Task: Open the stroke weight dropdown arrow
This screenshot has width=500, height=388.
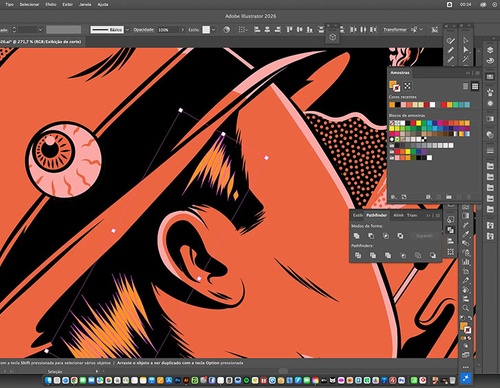Action: point(40,30)
